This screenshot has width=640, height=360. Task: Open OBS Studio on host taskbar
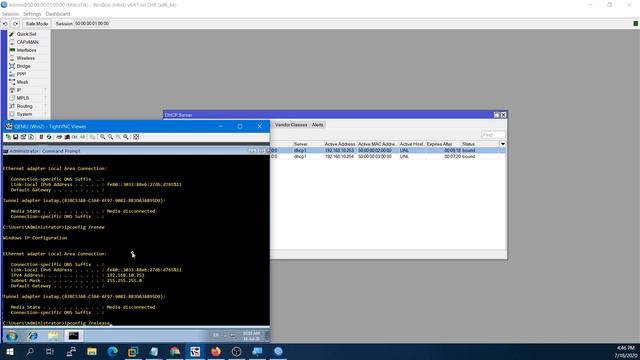(236, 351)
